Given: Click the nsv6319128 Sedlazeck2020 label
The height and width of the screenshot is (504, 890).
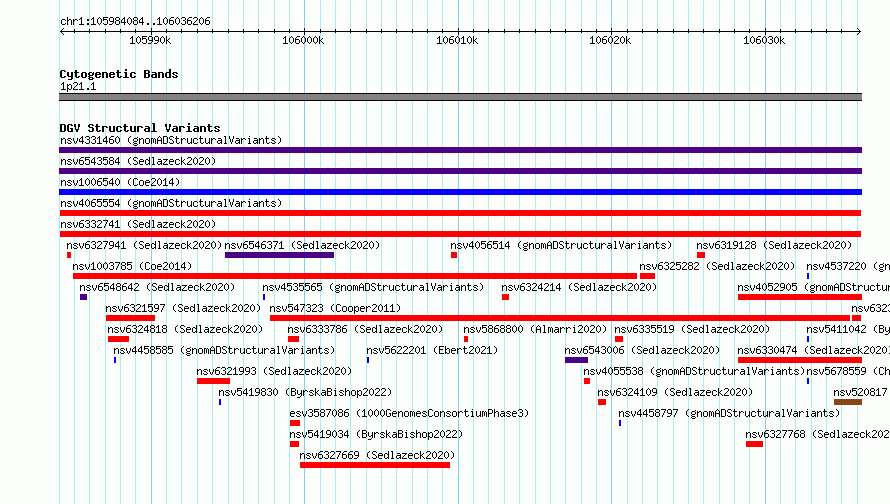Looking at the screenshot, I should pos(774,245).
